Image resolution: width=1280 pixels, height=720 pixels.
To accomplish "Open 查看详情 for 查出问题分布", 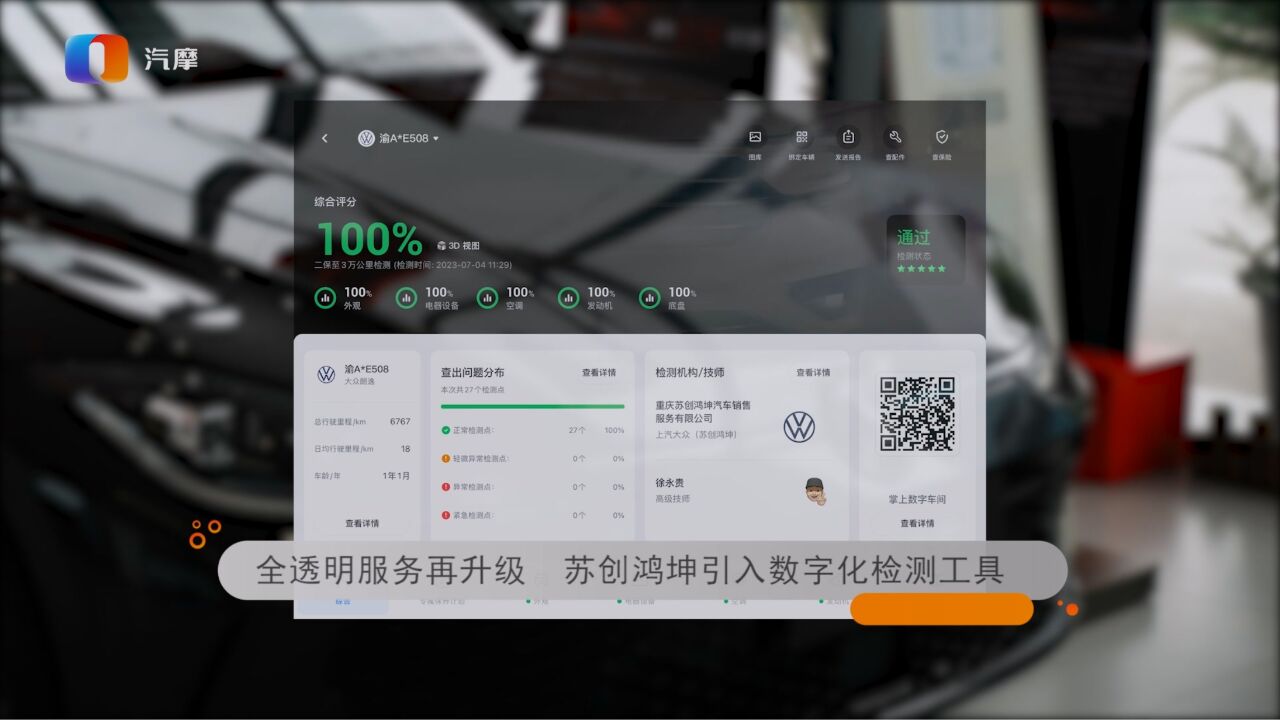I will [x=599, y=373].
